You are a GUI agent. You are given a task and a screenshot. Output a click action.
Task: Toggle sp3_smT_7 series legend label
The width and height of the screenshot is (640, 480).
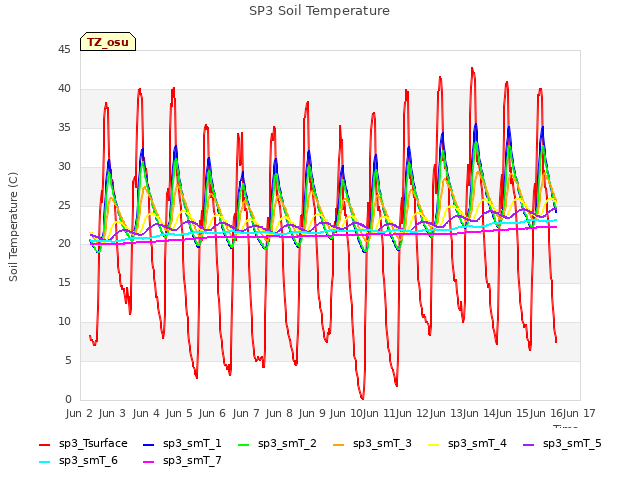pyautogui.click(x=192, y=461)
